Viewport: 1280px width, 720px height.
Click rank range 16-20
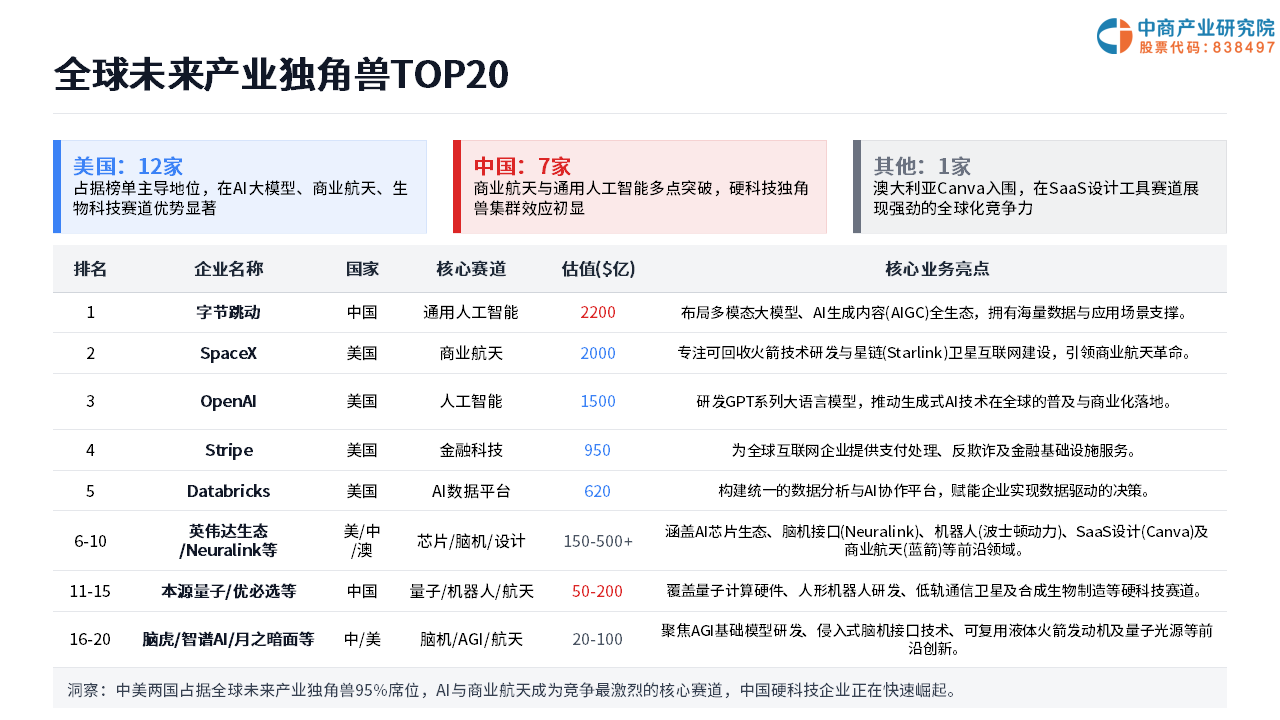pos(90,639)
